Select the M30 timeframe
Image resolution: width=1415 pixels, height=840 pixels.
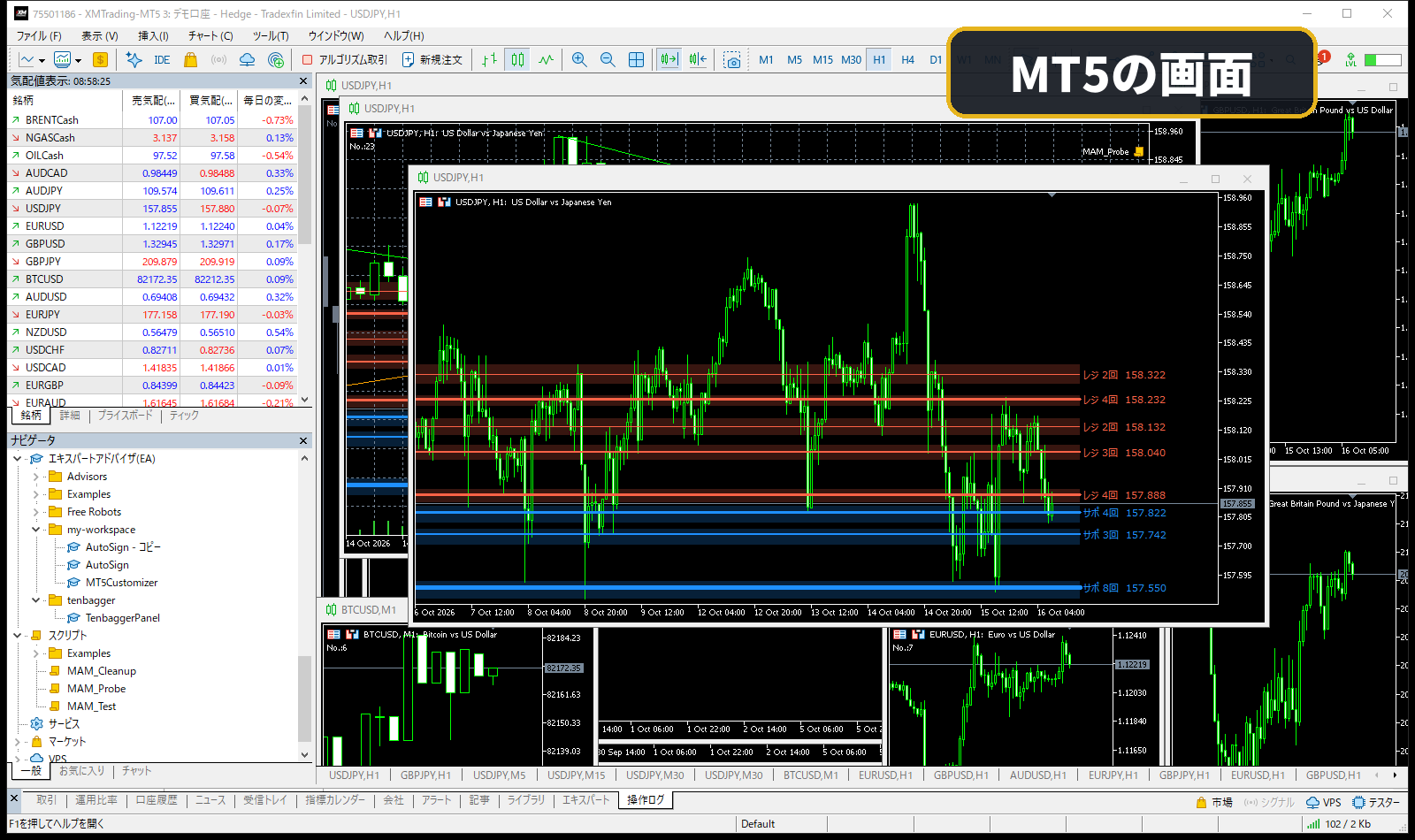click(x=851, y=60)
